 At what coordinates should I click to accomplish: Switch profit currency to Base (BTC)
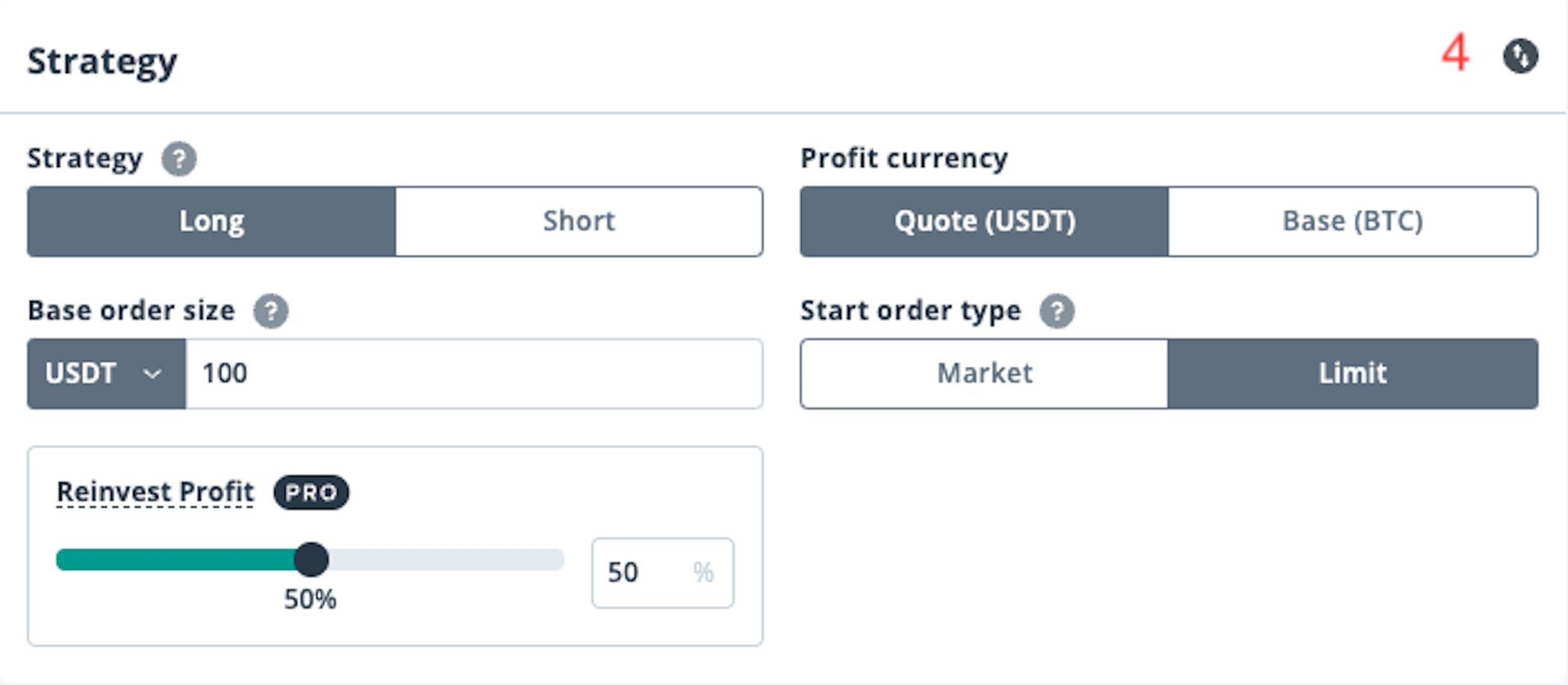1353,221
